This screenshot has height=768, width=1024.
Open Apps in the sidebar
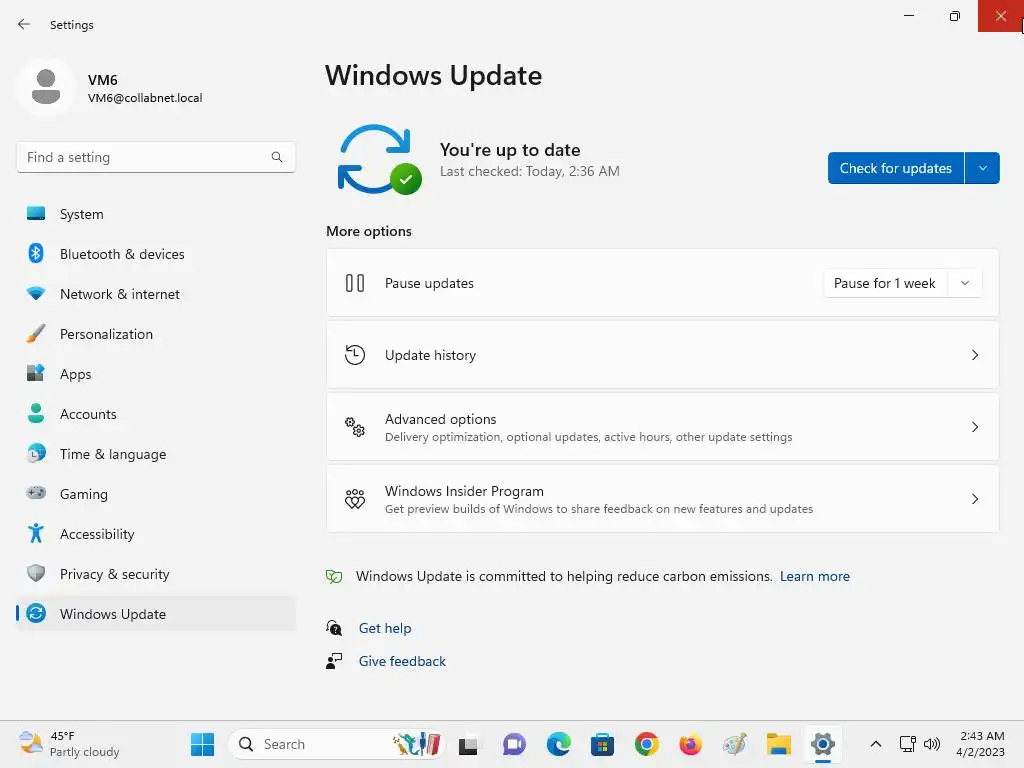[156, 374]
